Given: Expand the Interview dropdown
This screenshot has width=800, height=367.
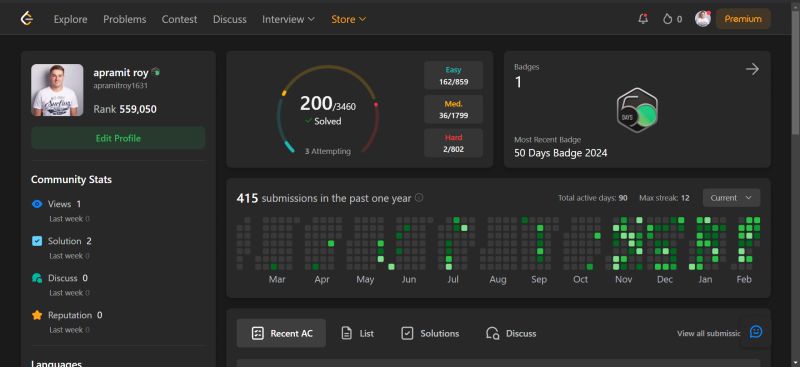Looking at the screenshot, I should (x=288, y=19).
